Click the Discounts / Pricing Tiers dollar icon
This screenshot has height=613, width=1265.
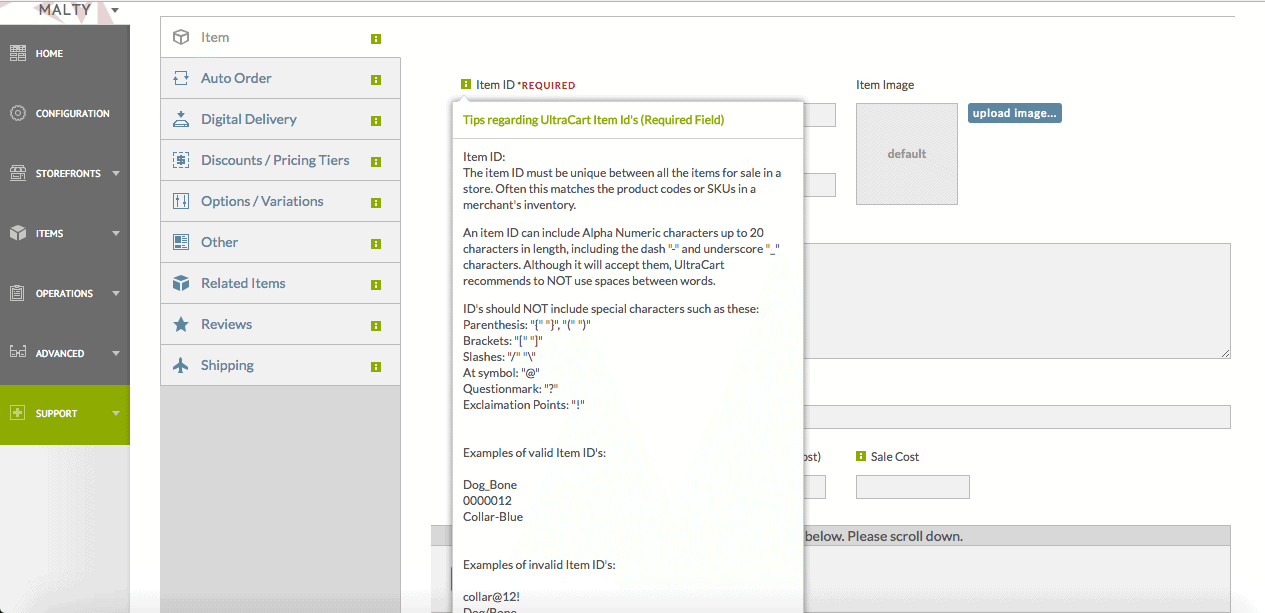(x=181, y=160)
